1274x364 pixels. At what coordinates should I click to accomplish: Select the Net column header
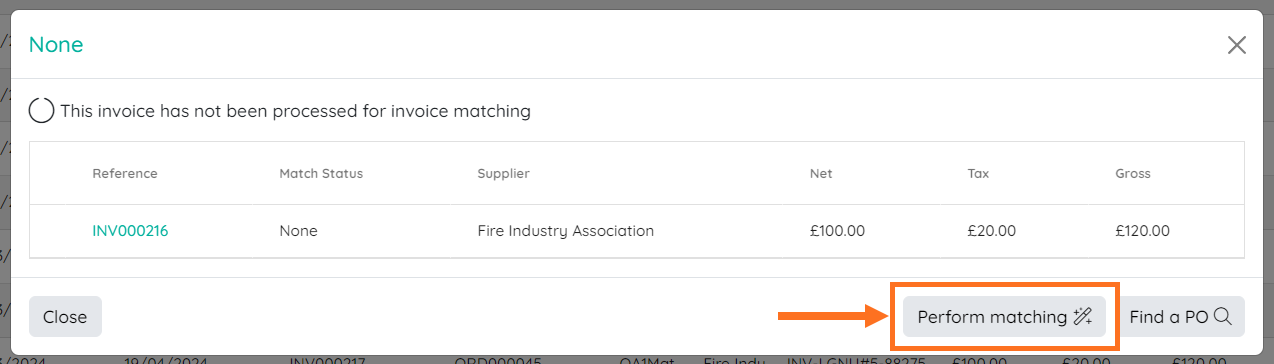click(821, 174)
